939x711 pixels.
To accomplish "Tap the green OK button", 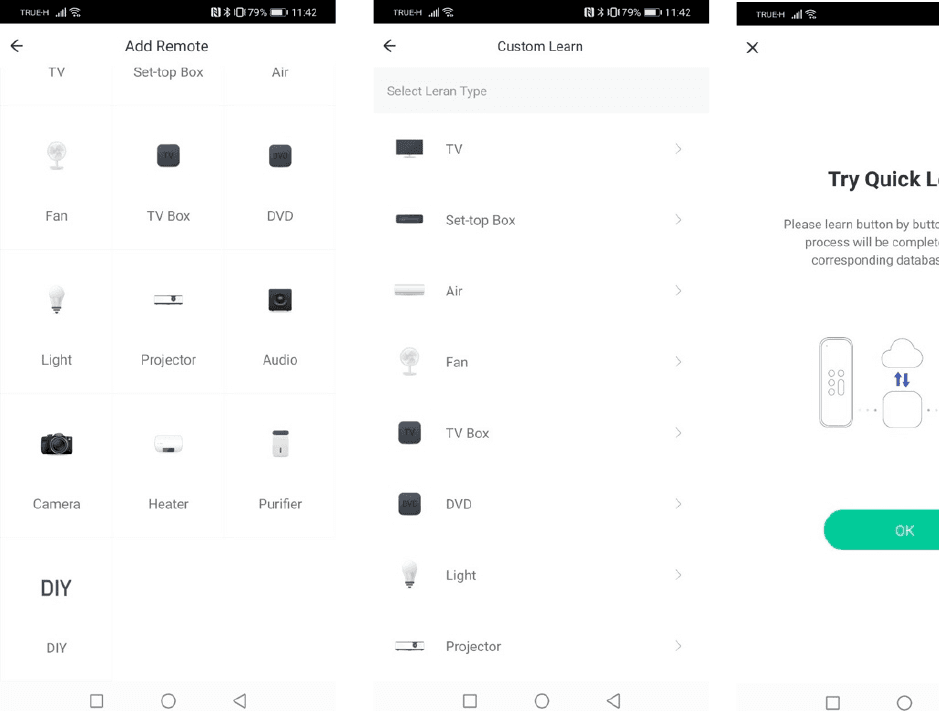I will [882, 530].
